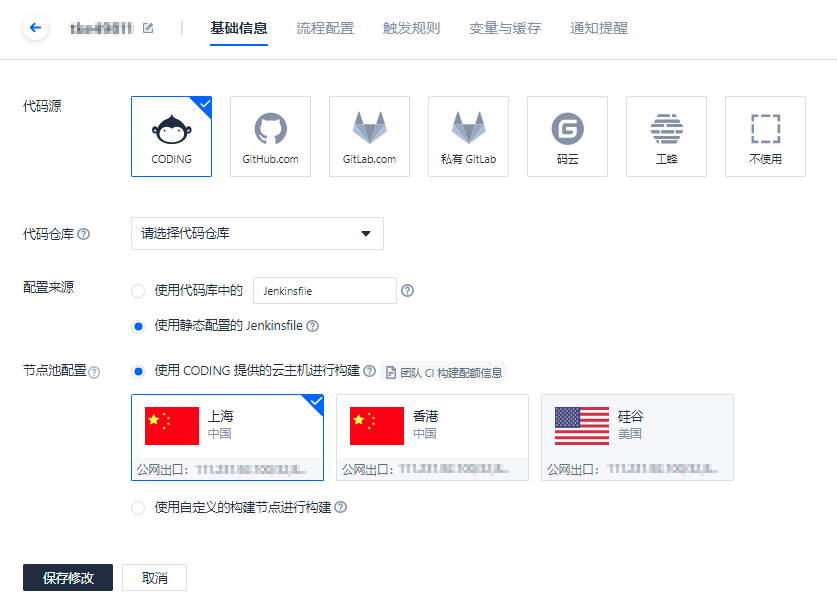Select 使用自定义的构建节点进行构建 radio button
837x607 pixels.
coord(138,508)
